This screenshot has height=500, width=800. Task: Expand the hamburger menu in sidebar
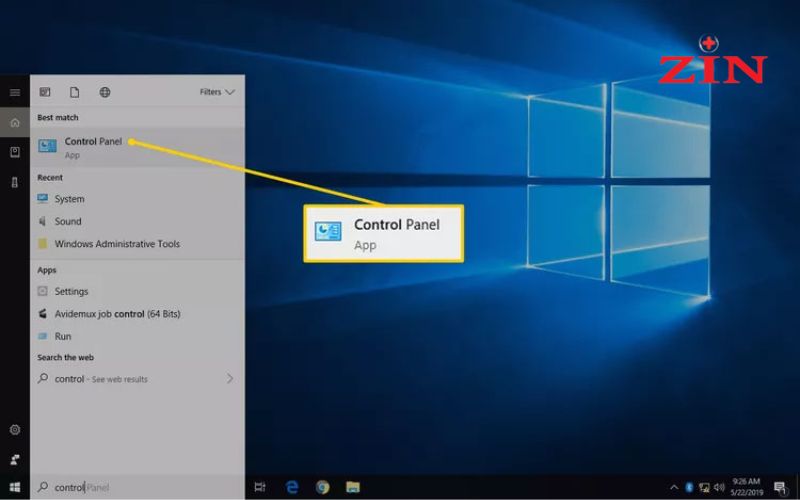coord(15,92)
